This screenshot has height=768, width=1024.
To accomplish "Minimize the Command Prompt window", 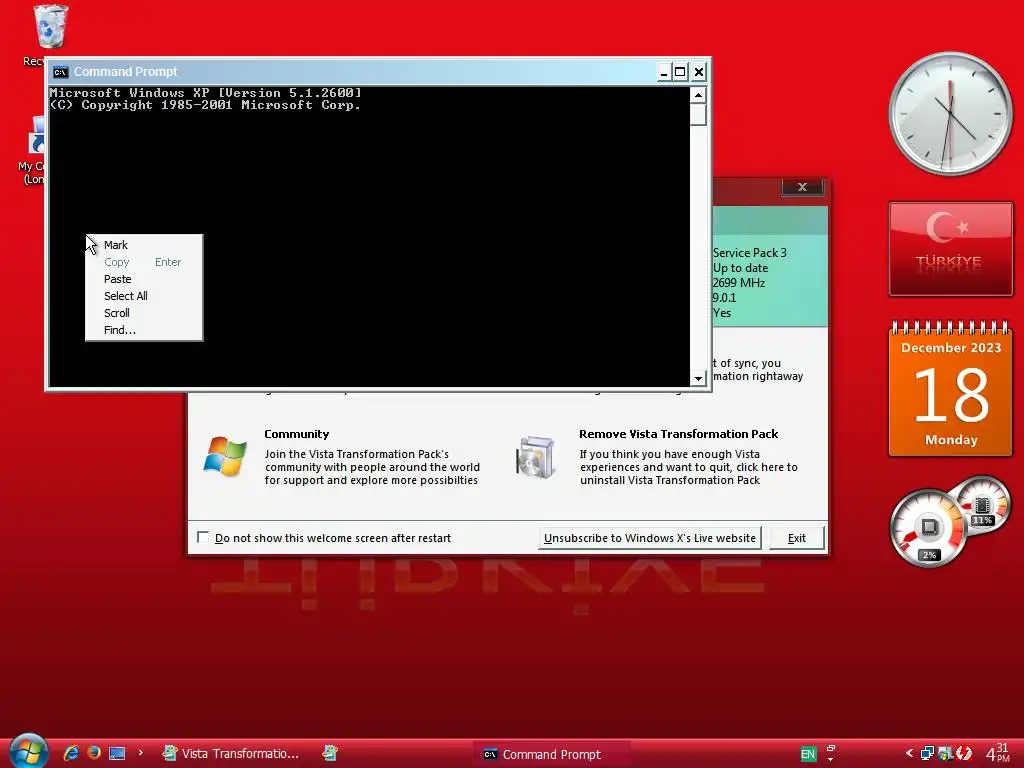I will coord(664,72).
